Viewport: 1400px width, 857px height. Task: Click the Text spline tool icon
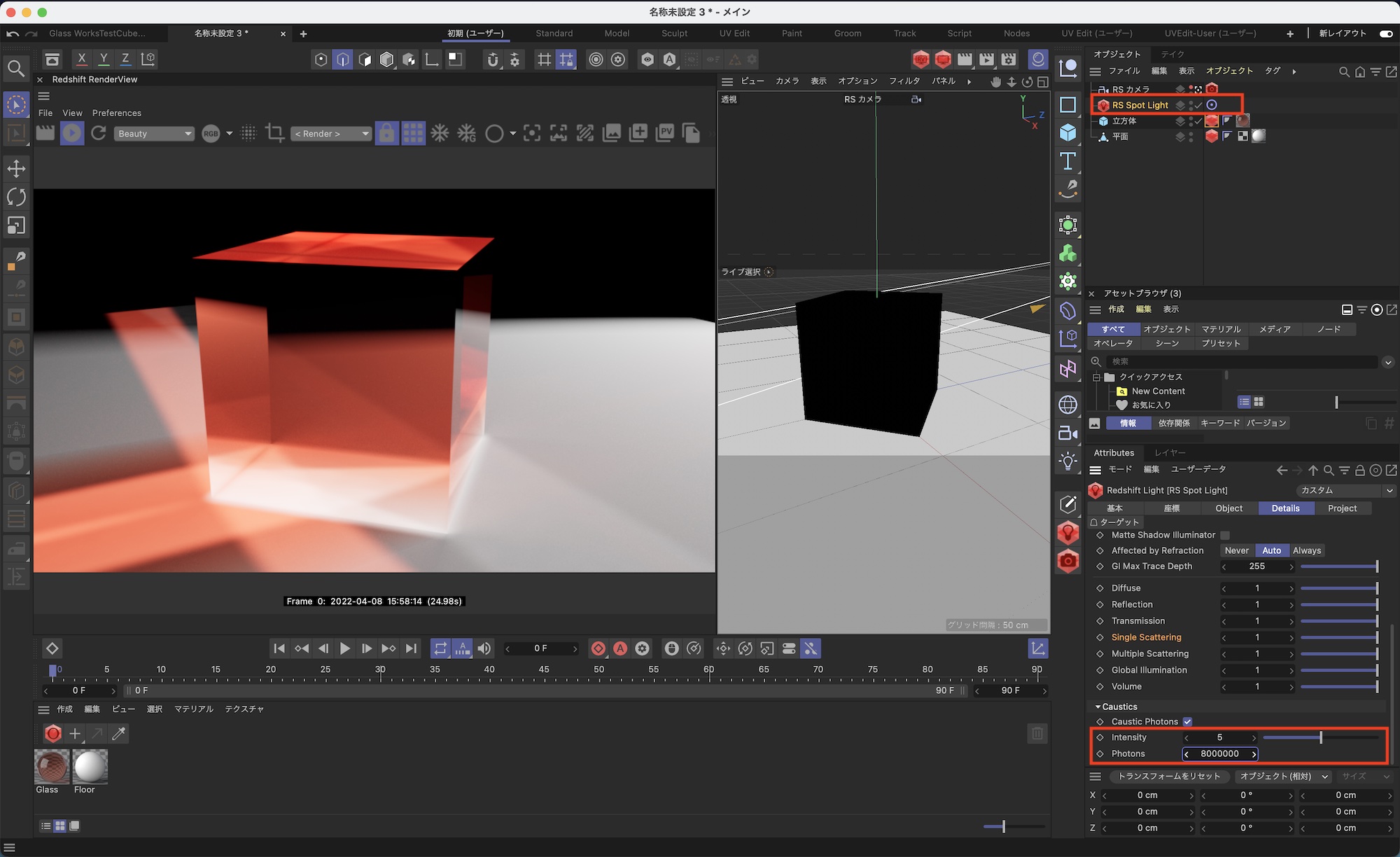(x=1067, y=161)
